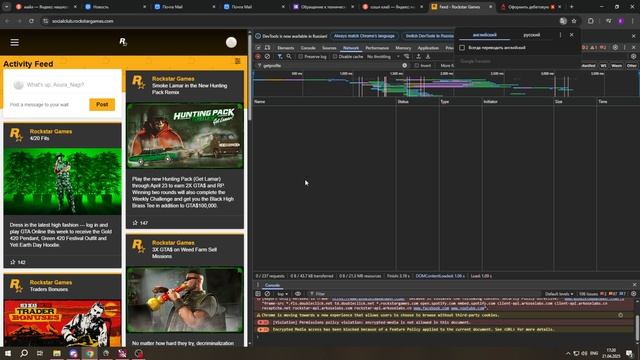Clear the console output
Screen dimensions: 640x360
(x=267, y=293)
